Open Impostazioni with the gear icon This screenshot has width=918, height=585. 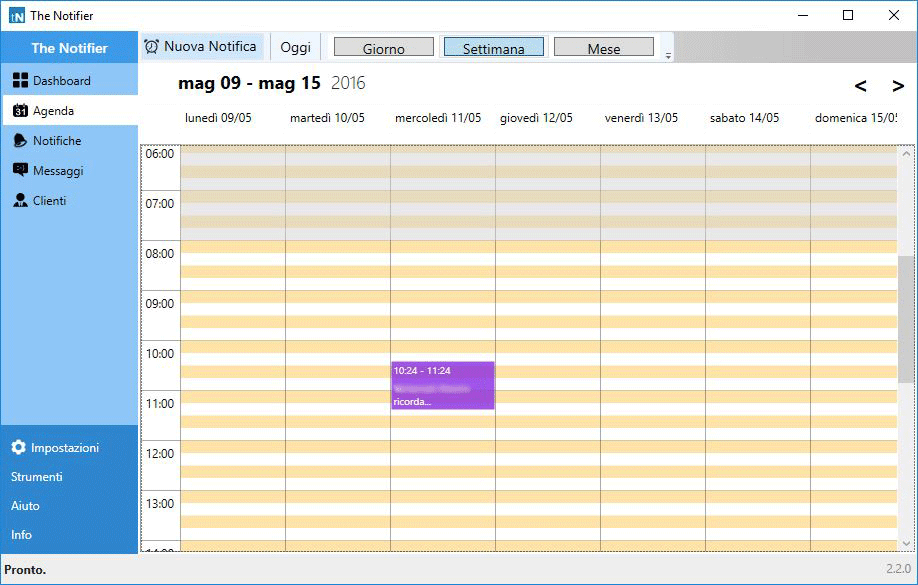pos(17,447)
